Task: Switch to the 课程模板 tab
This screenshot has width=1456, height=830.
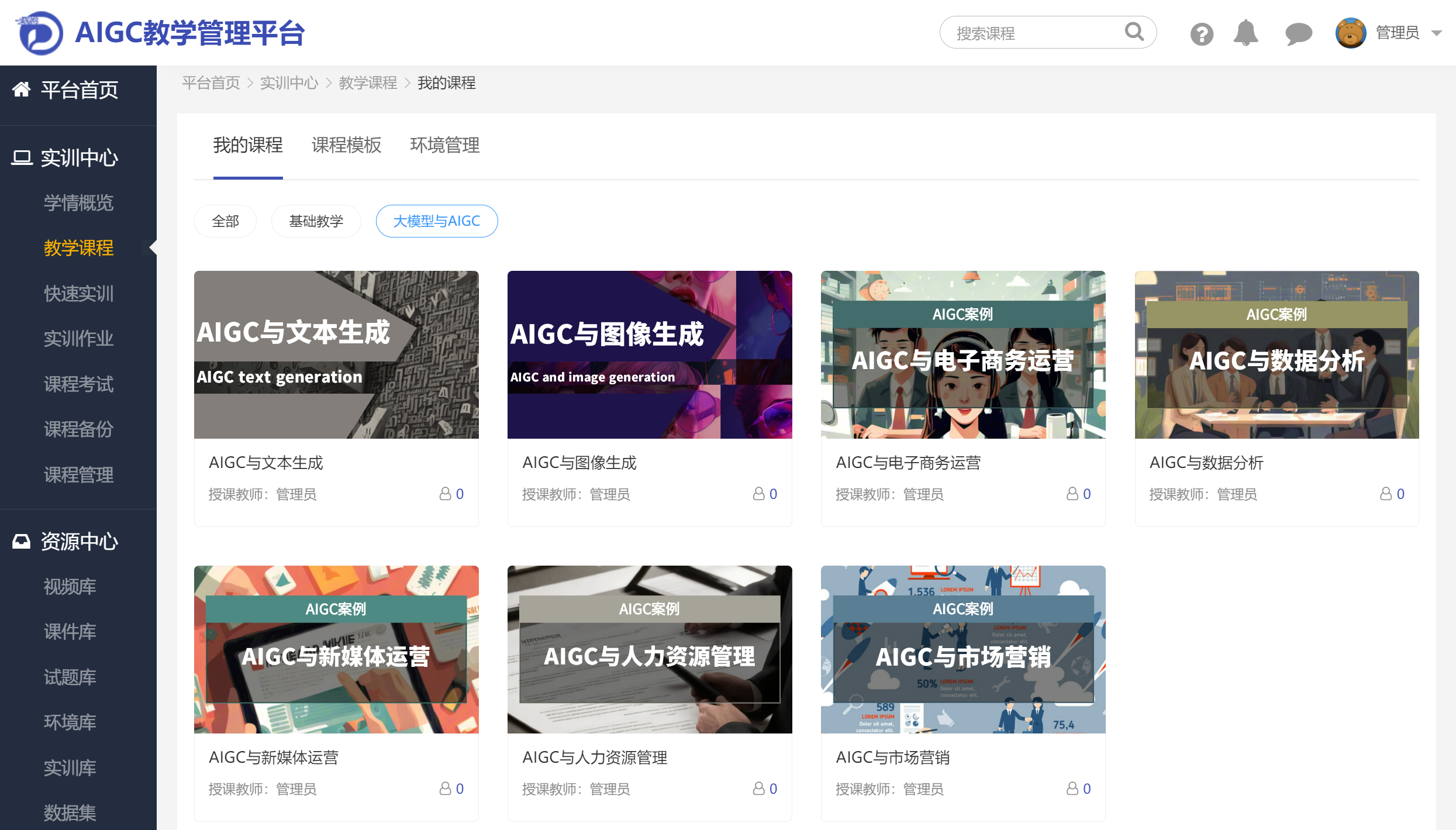Action: point(346,145)
